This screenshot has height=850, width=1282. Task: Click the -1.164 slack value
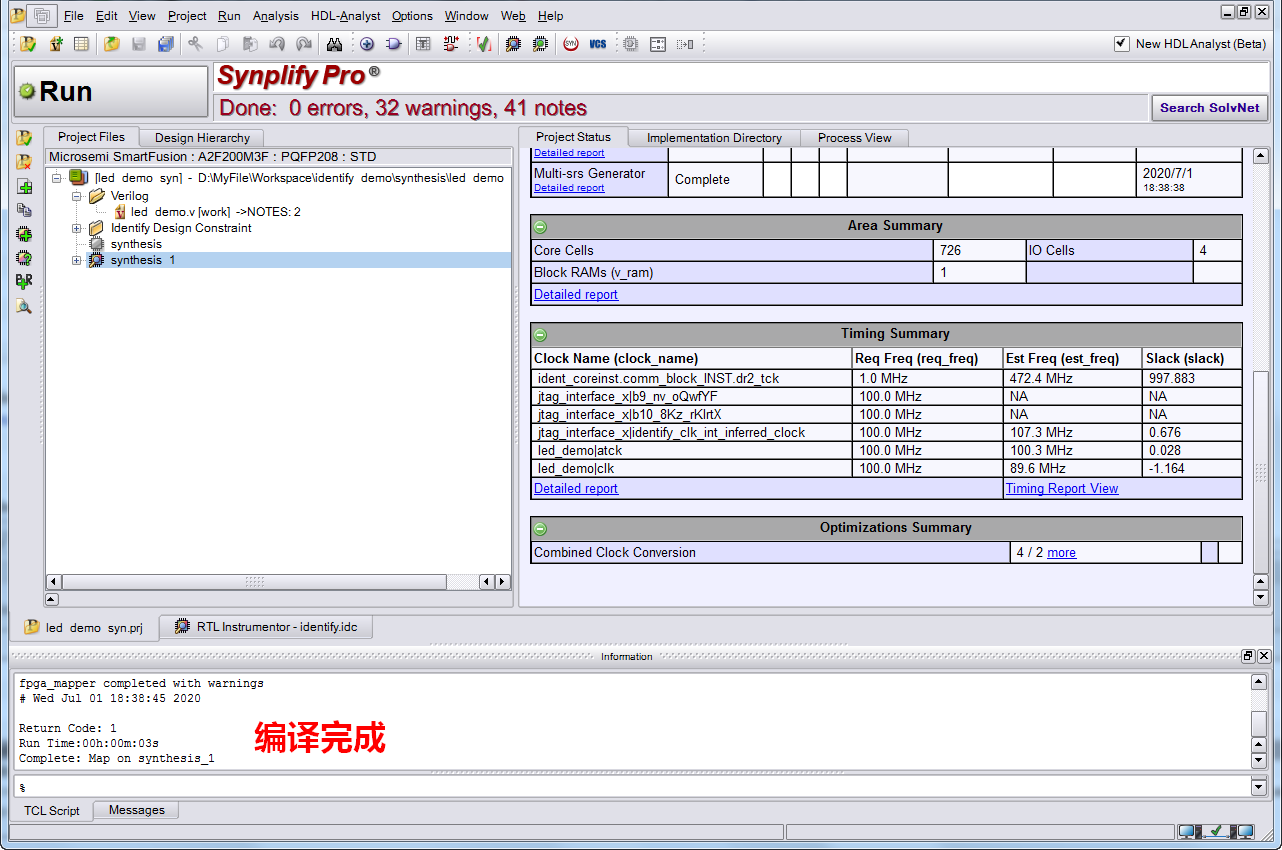1167,469
